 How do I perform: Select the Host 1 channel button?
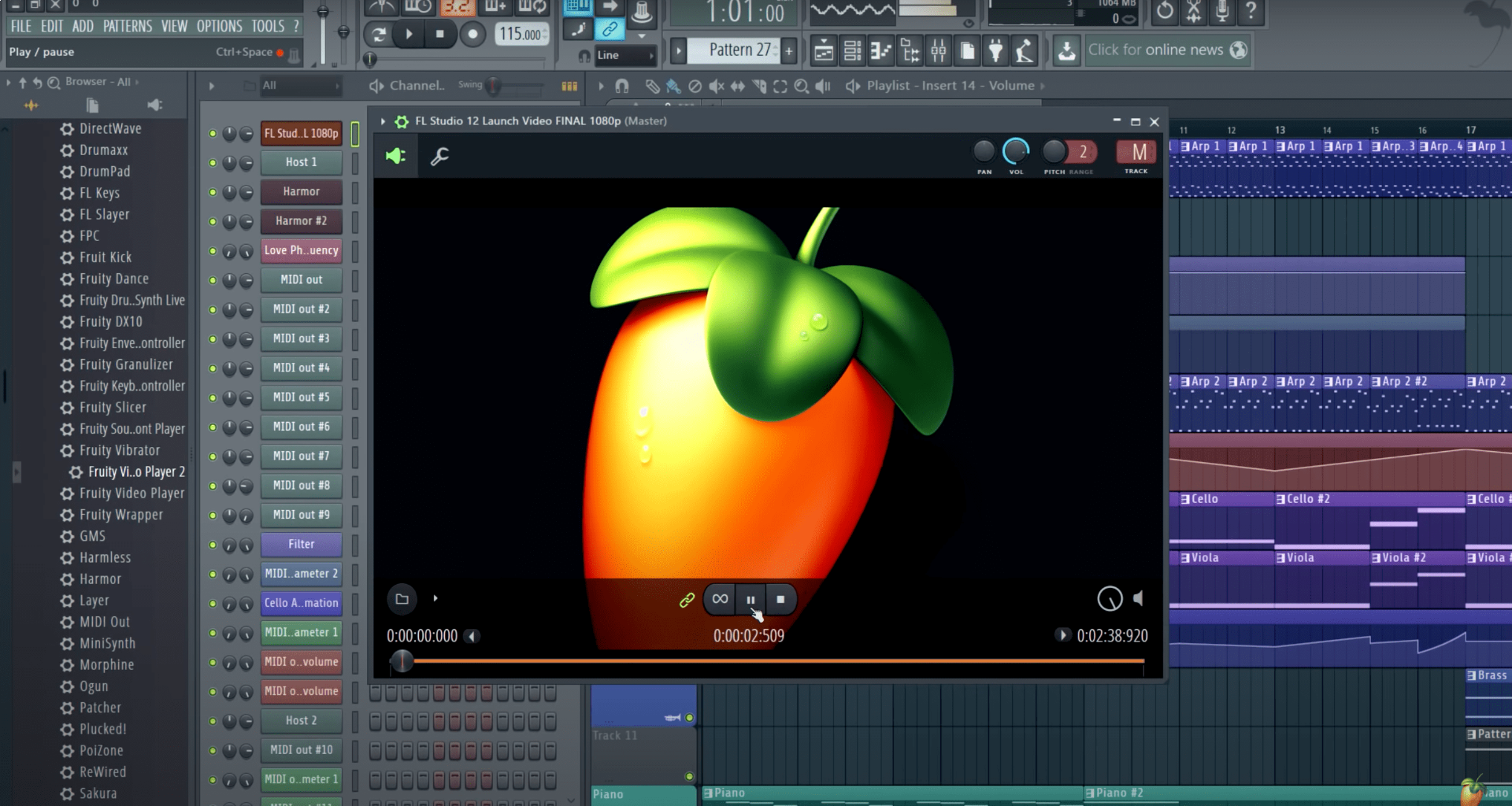coord(302,162)
